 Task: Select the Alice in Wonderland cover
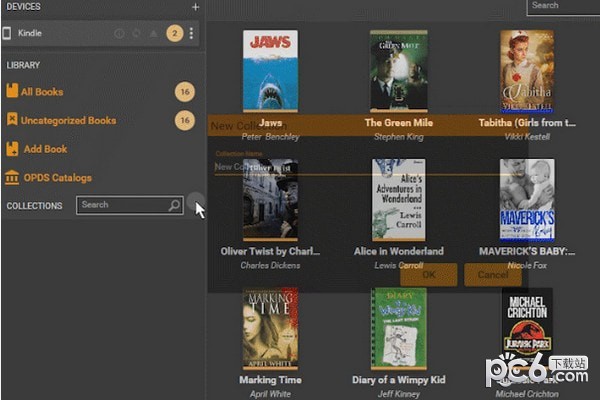tap(399, 200)
